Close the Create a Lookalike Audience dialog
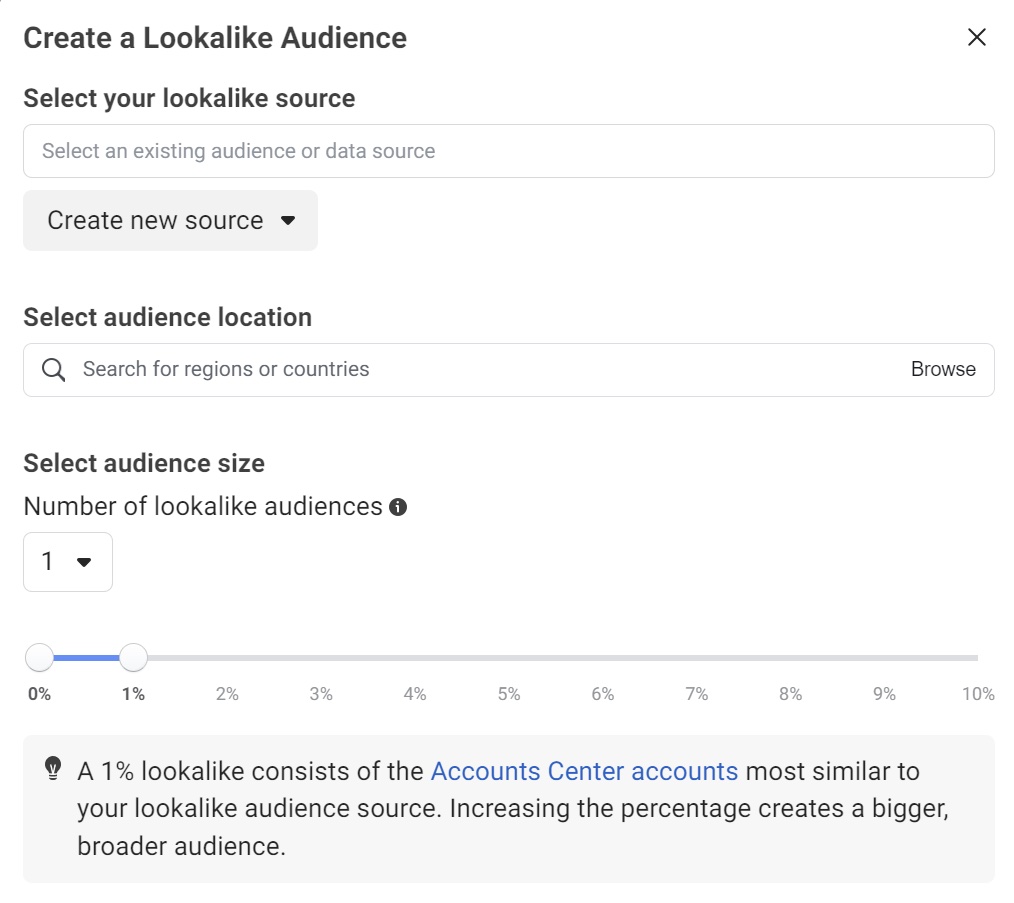Viewport: 1014px width, 903px height. pyautogui.click(x=976, y=38)
